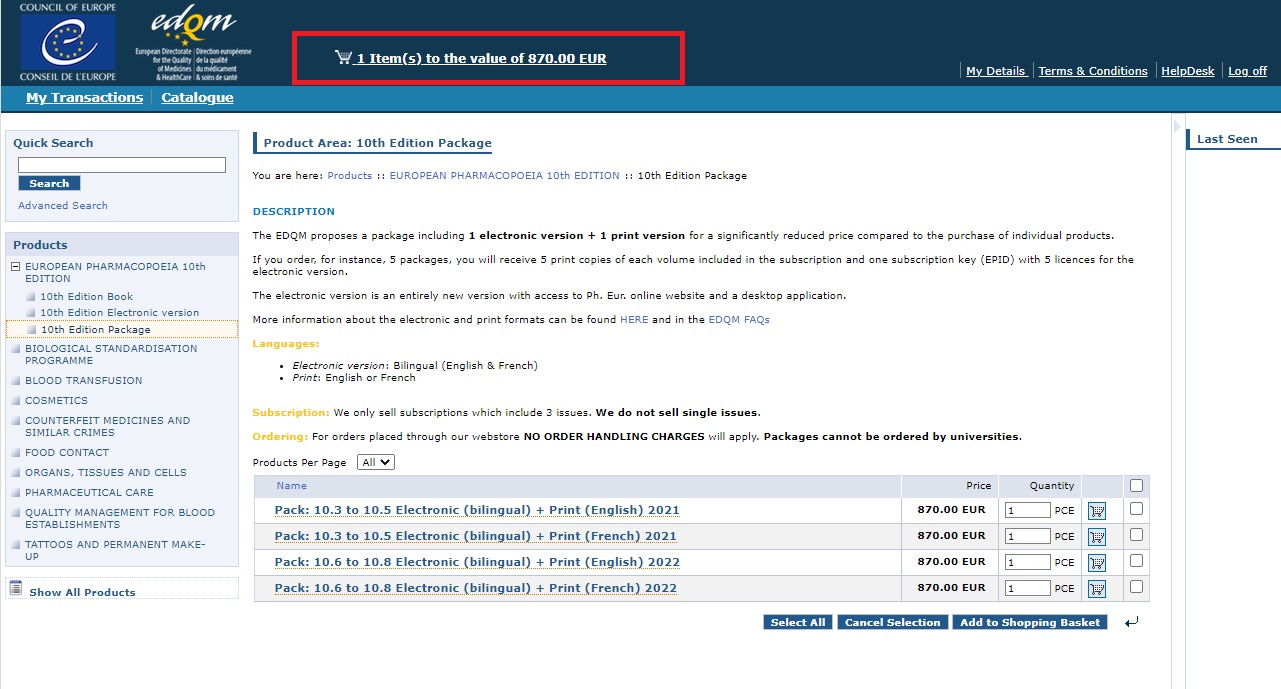This screenshot has width=1281, height=689.
Task: Open Pack 10.3 to 10.5 Print (English) 2021
Action: [x=477, y=510]
